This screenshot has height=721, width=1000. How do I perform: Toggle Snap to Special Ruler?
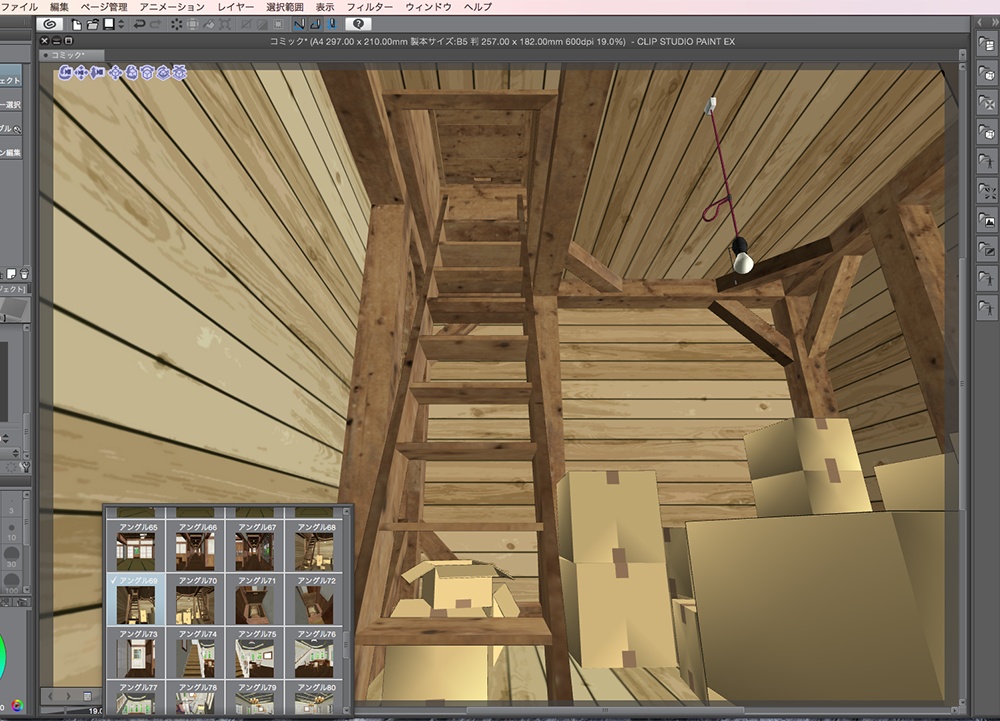[x=315, y=24]
